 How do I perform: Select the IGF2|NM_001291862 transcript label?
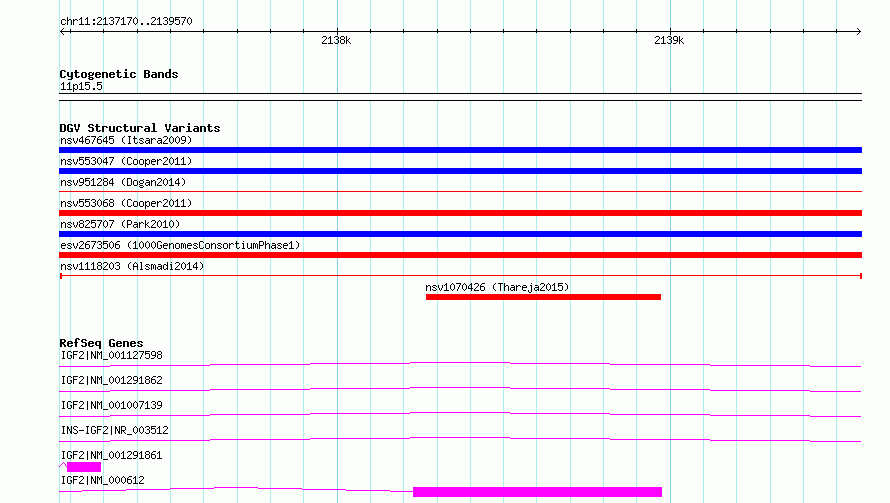pos(111,380)
